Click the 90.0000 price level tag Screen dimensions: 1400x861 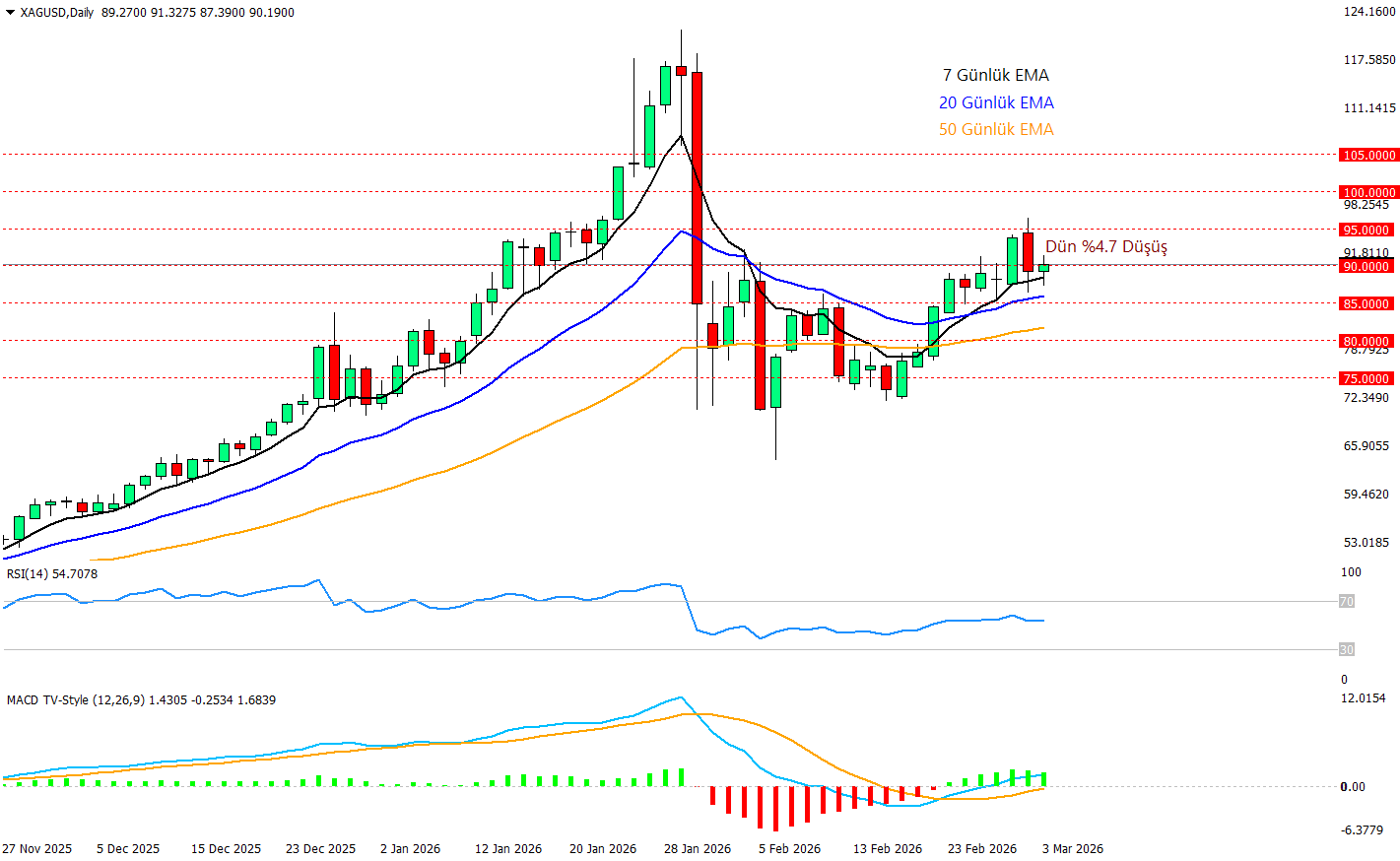coord(1367,267)
